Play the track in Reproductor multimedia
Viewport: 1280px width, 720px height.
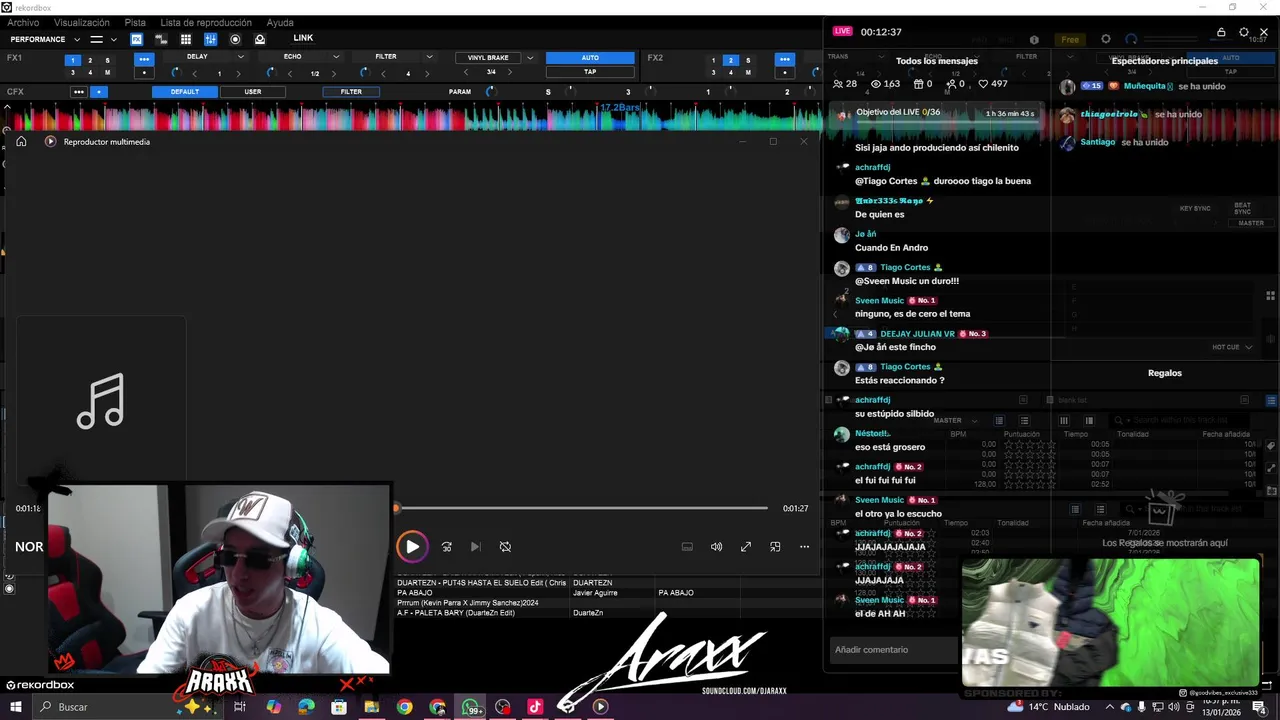click(x=412, y=547)
